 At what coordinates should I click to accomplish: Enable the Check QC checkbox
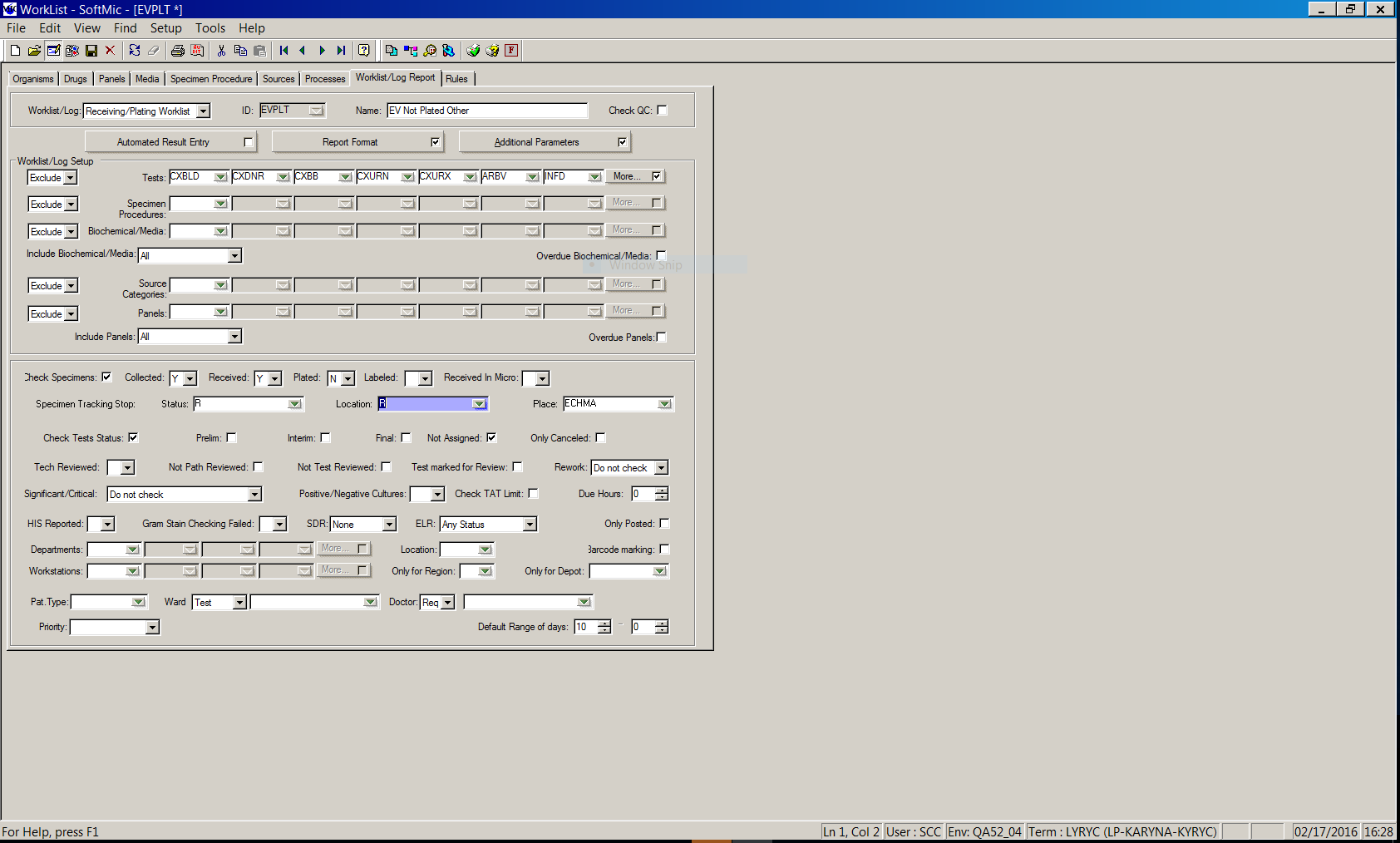pos(662,110)
